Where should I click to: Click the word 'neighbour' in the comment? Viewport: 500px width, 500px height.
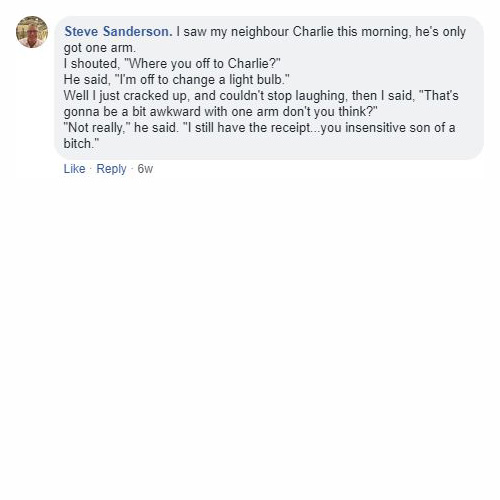[x=260, y=32]
